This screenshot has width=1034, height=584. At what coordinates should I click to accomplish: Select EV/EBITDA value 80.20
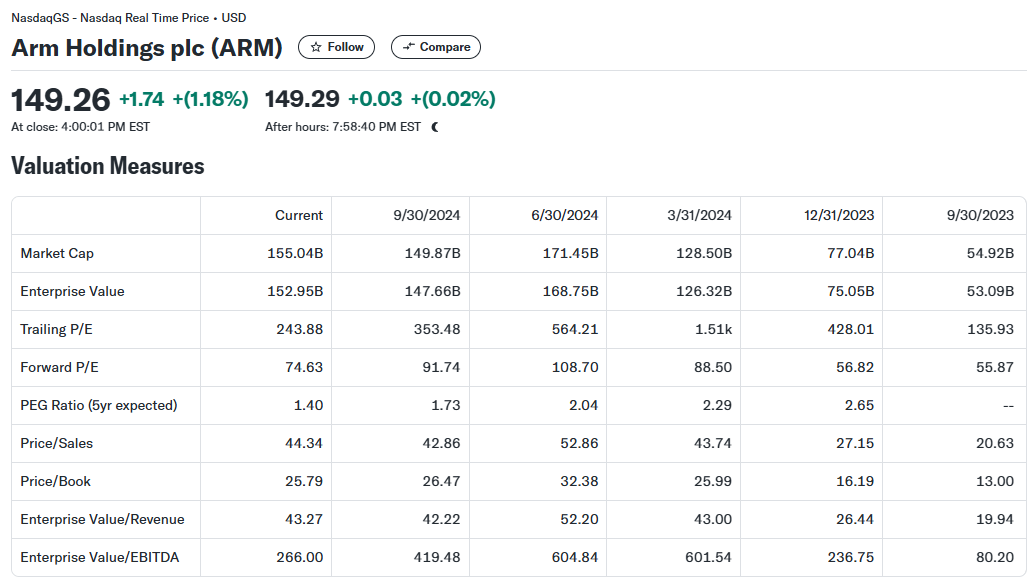pos(995,558)
